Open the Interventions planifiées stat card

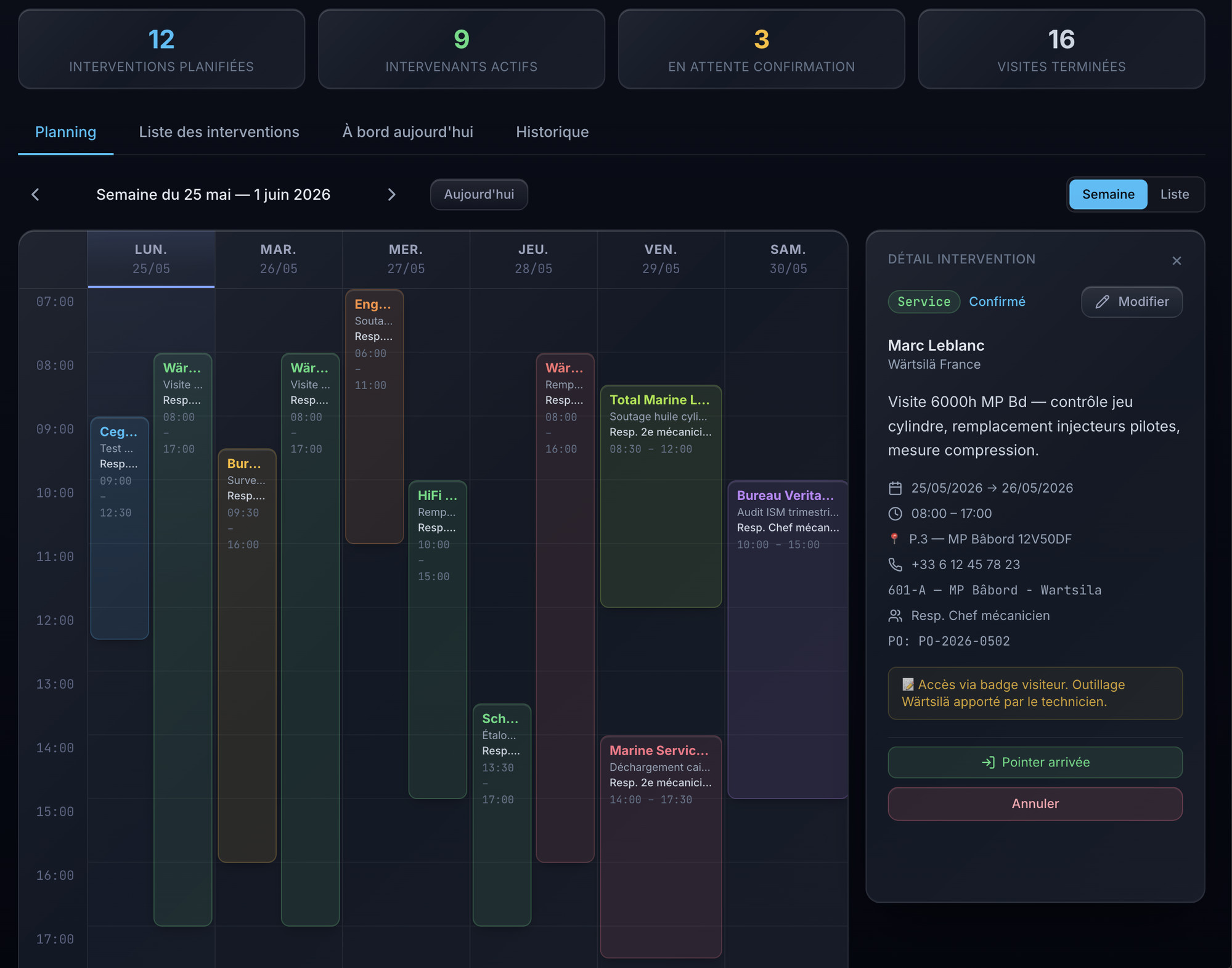click(x=161, y=49)
